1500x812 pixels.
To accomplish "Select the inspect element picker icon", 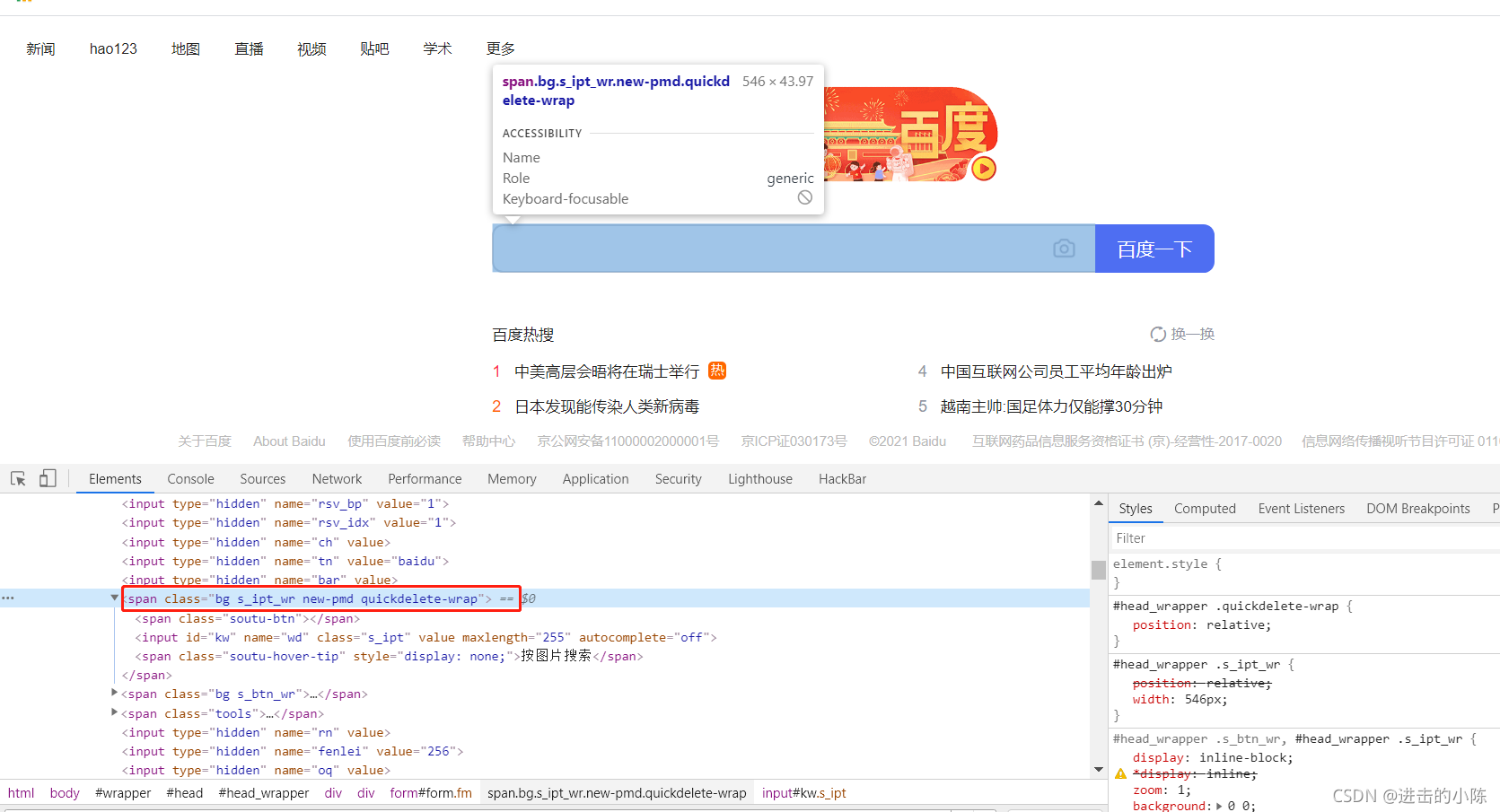I will pyautogui.click(x=18, y=479).
